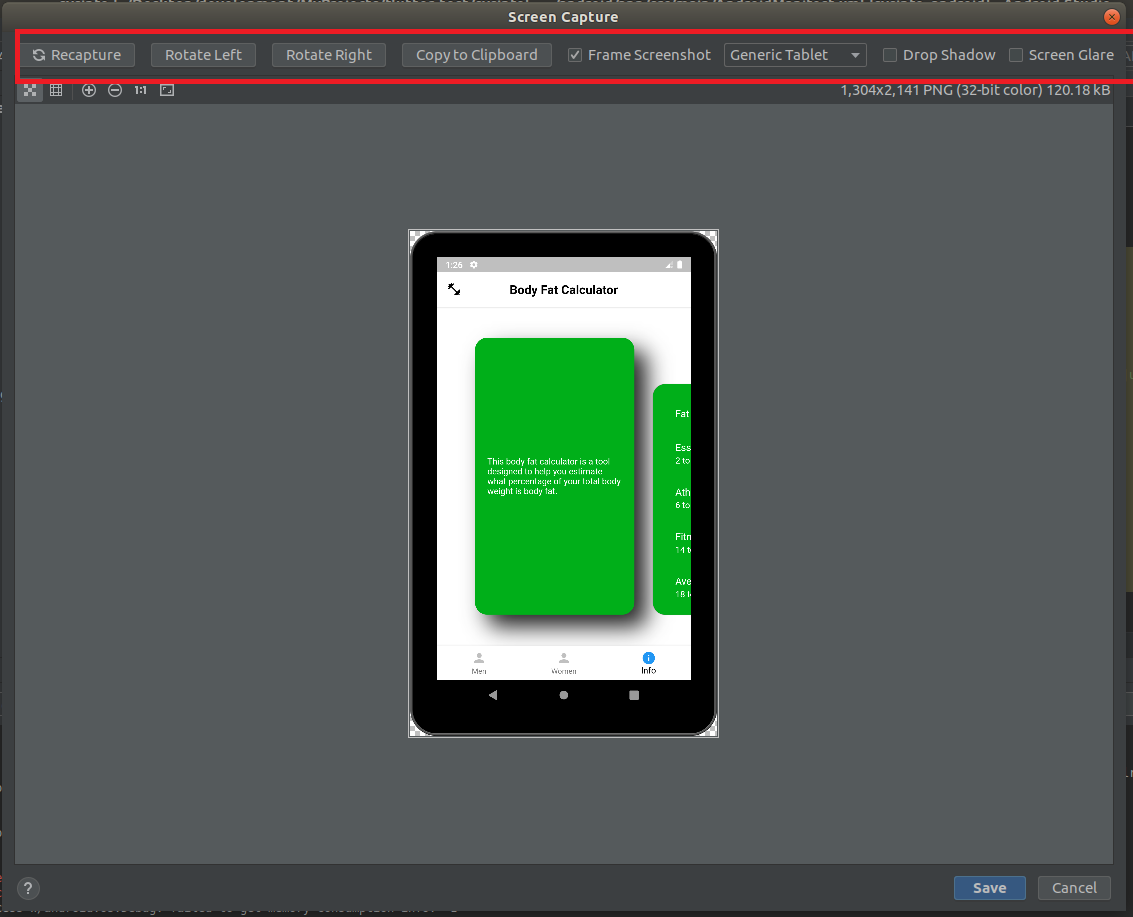View the screenshot at 1:1 actual size

click(x=140, y=90)
